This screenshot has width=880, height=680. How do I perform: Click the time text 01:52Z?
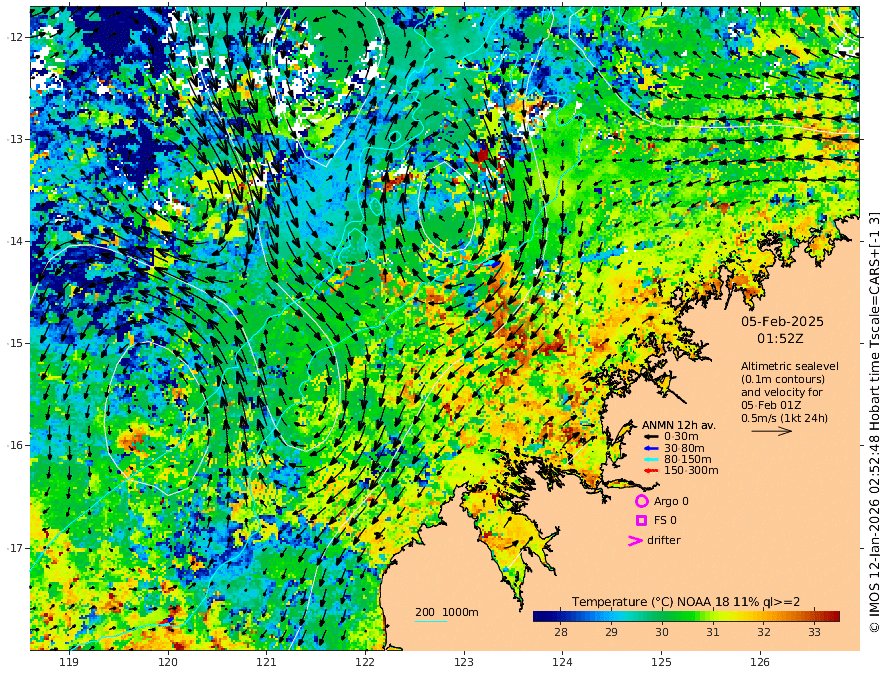click(780, 339)
